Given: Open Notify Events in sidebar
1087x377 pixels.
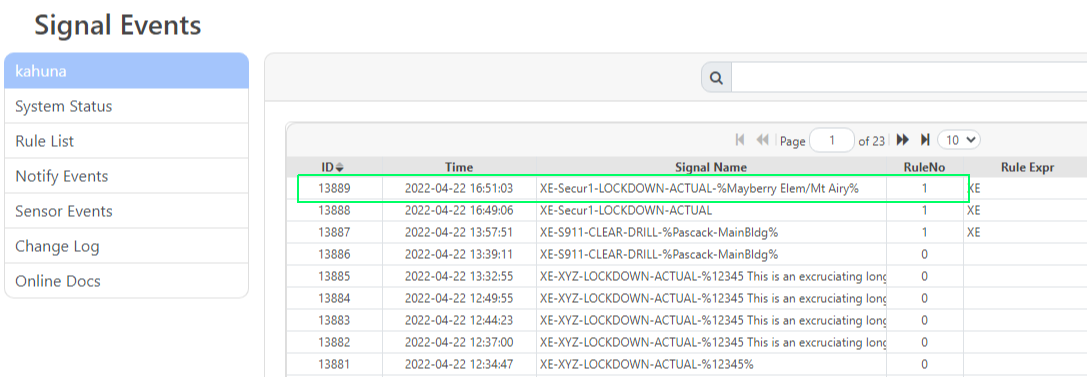Looking at the screenshot, I should (x=126, y=176).
